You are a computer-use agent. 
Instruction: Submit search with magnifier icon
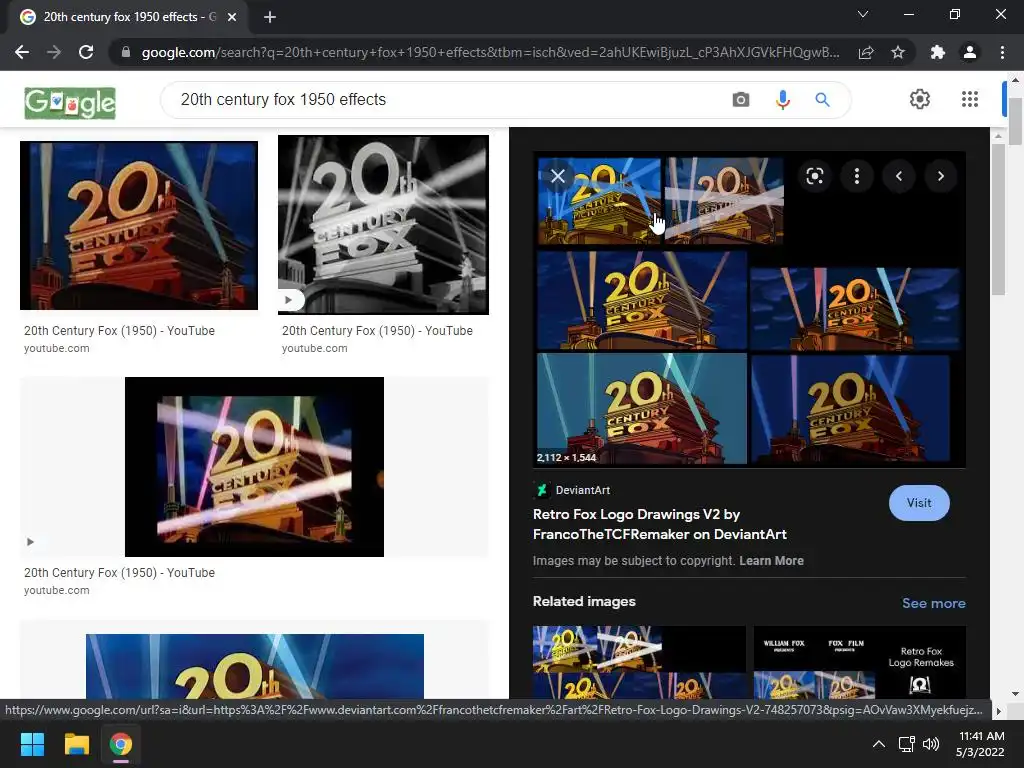coord(823,100)
